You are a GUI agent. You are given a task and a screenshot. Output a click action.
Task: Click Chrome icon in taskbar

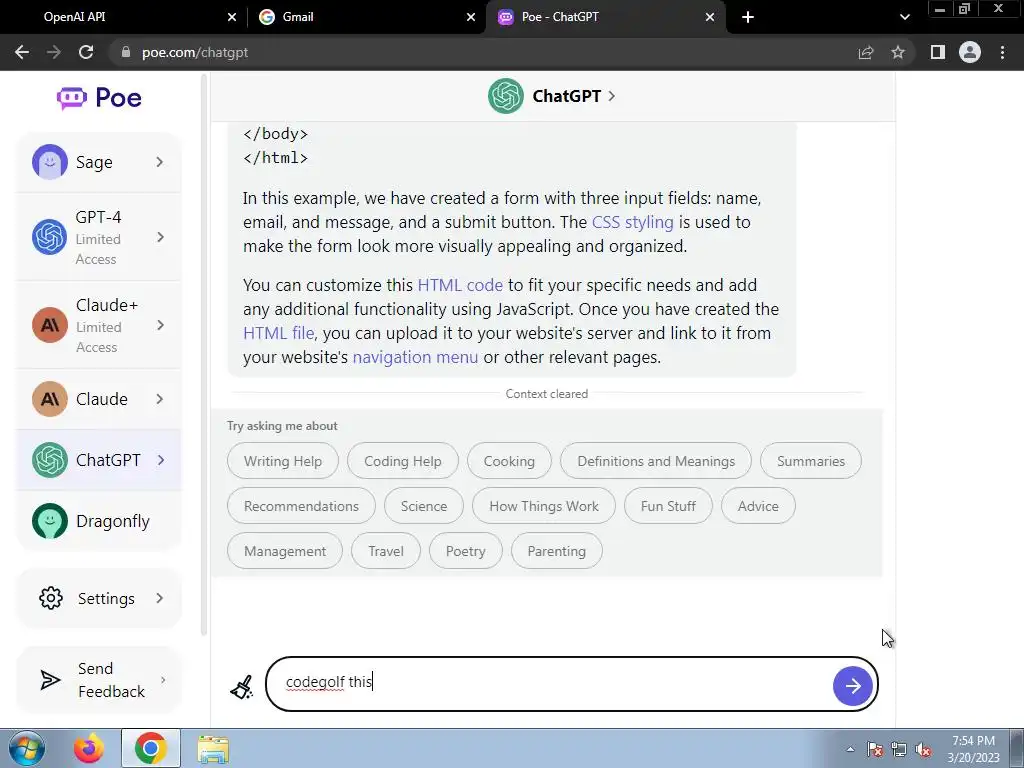click(x=150, y=749)
